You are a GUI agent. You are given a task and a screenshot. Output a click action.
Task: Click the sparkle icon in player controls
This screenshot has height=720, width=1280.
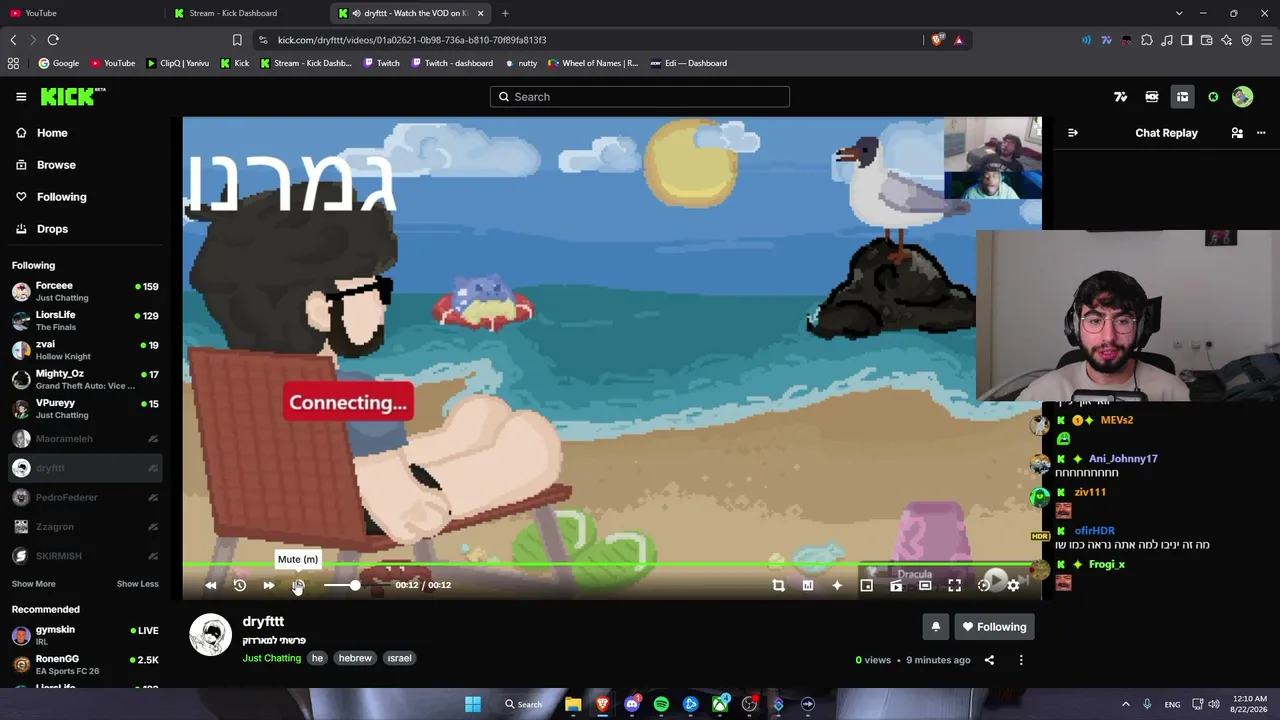point(837,585)
